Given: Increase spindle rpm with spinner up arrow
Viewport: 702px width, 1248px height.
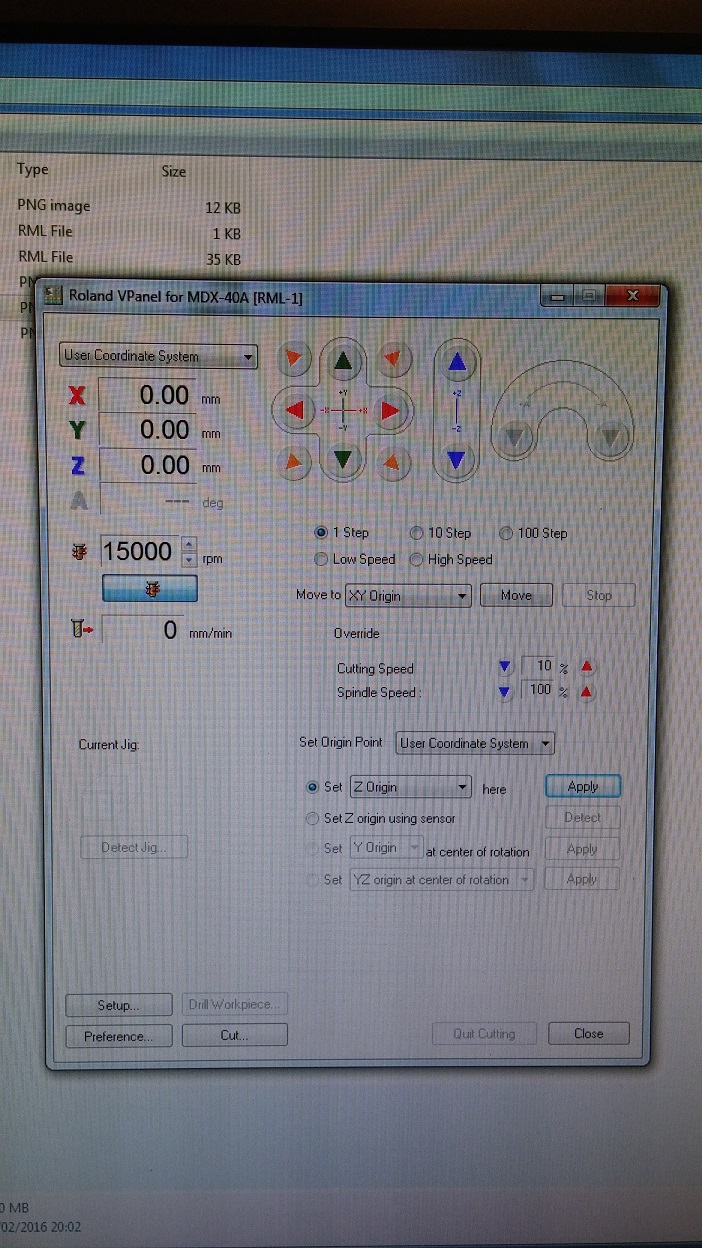Looking at the screenshot, I should tap(189, 544).
